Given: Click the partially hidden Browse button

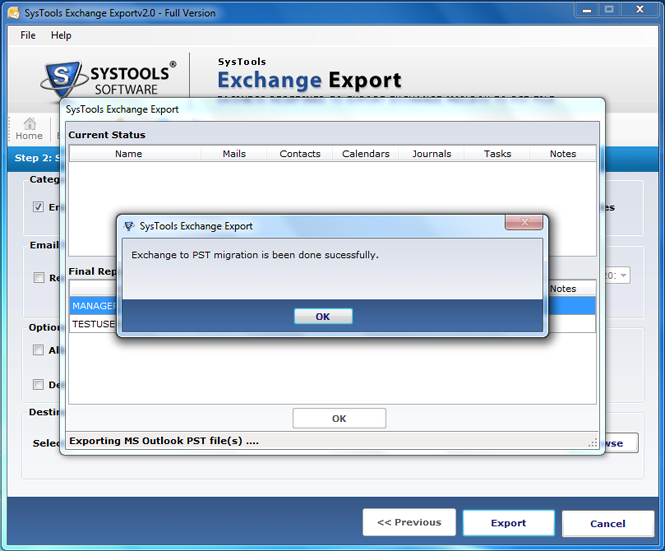Looking at the screenshot, I should coord(620,443).
